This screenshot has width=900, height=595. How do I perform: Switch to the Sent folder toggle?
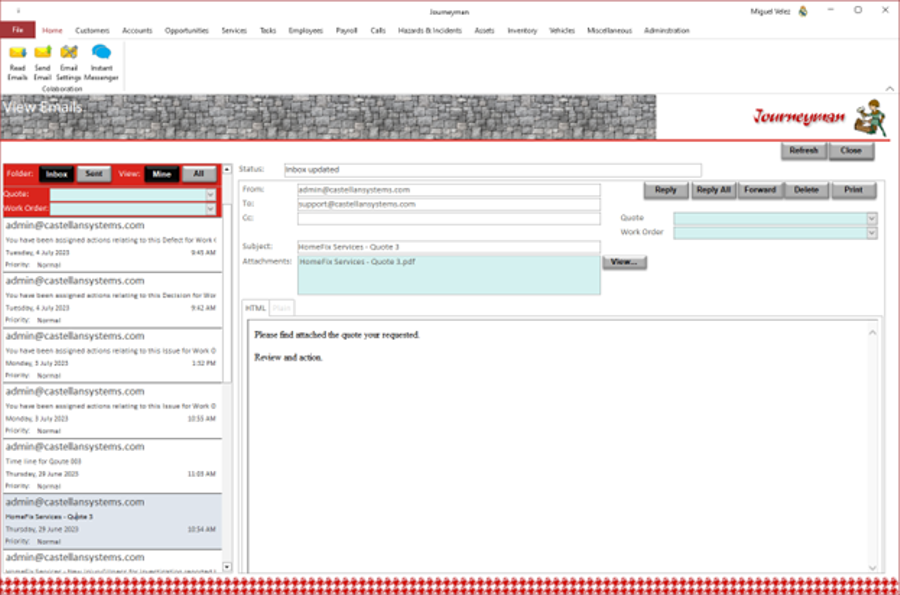coord(94,173)
